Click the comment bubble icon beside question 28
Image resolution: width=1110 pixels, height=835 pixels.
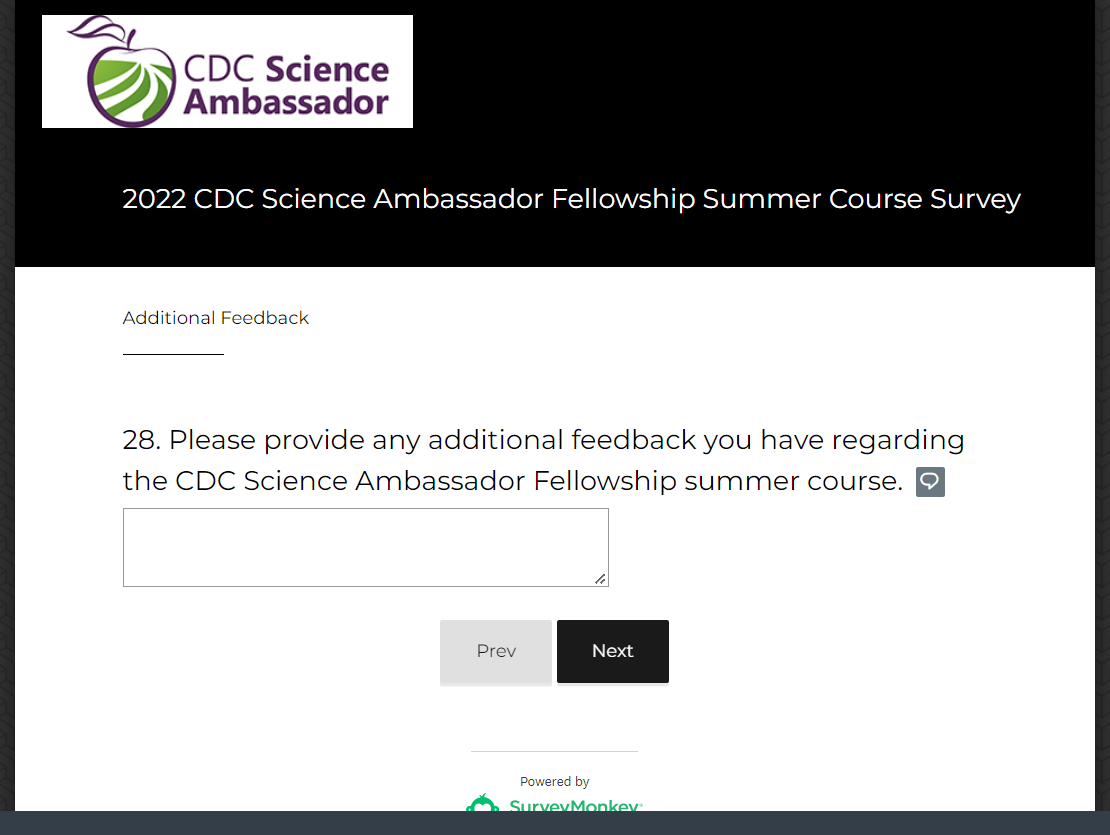point(930,482)
